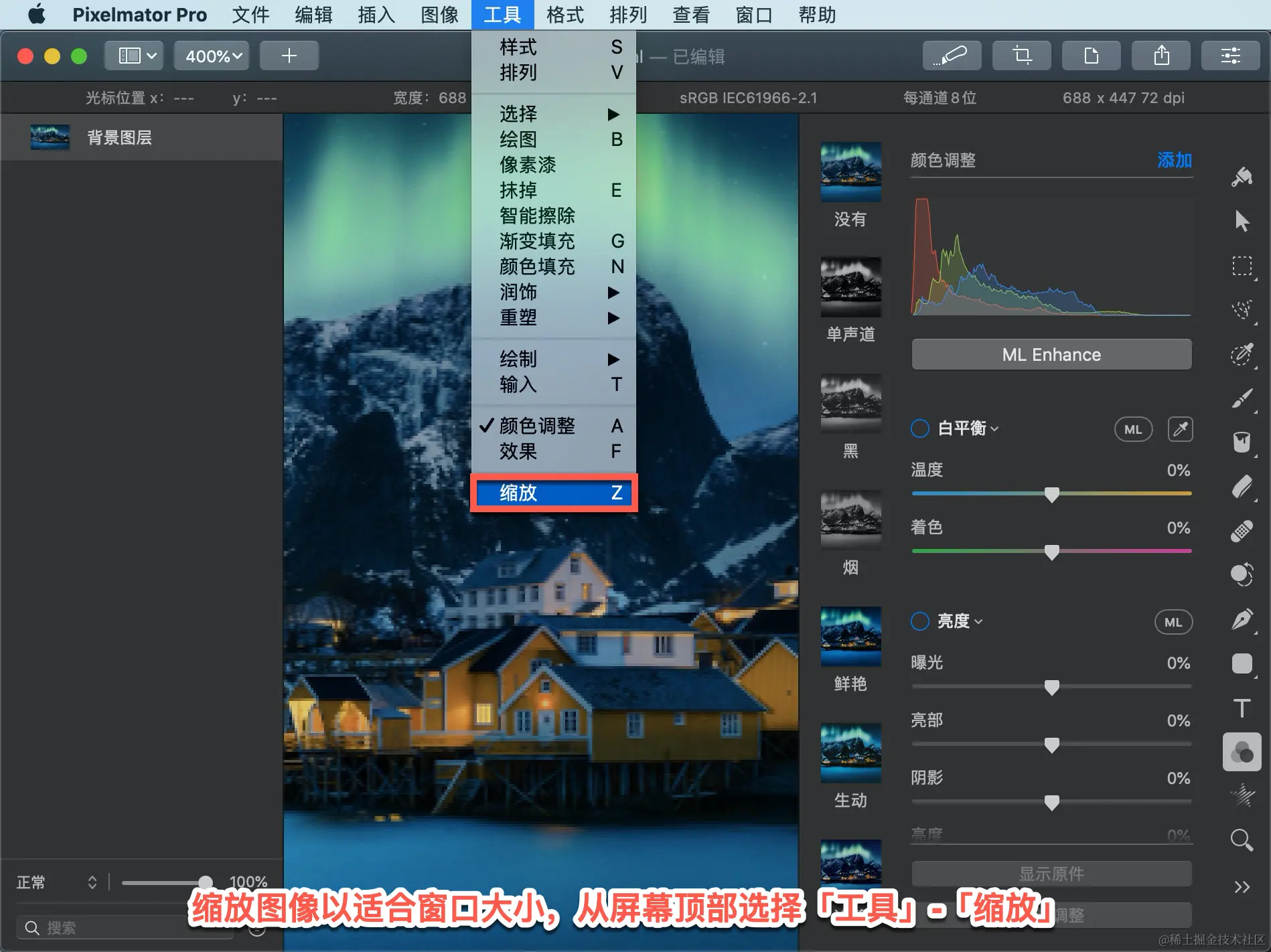Choose the paintbrush tool in the right toolbar
1271x952 pixels.
1242,398
